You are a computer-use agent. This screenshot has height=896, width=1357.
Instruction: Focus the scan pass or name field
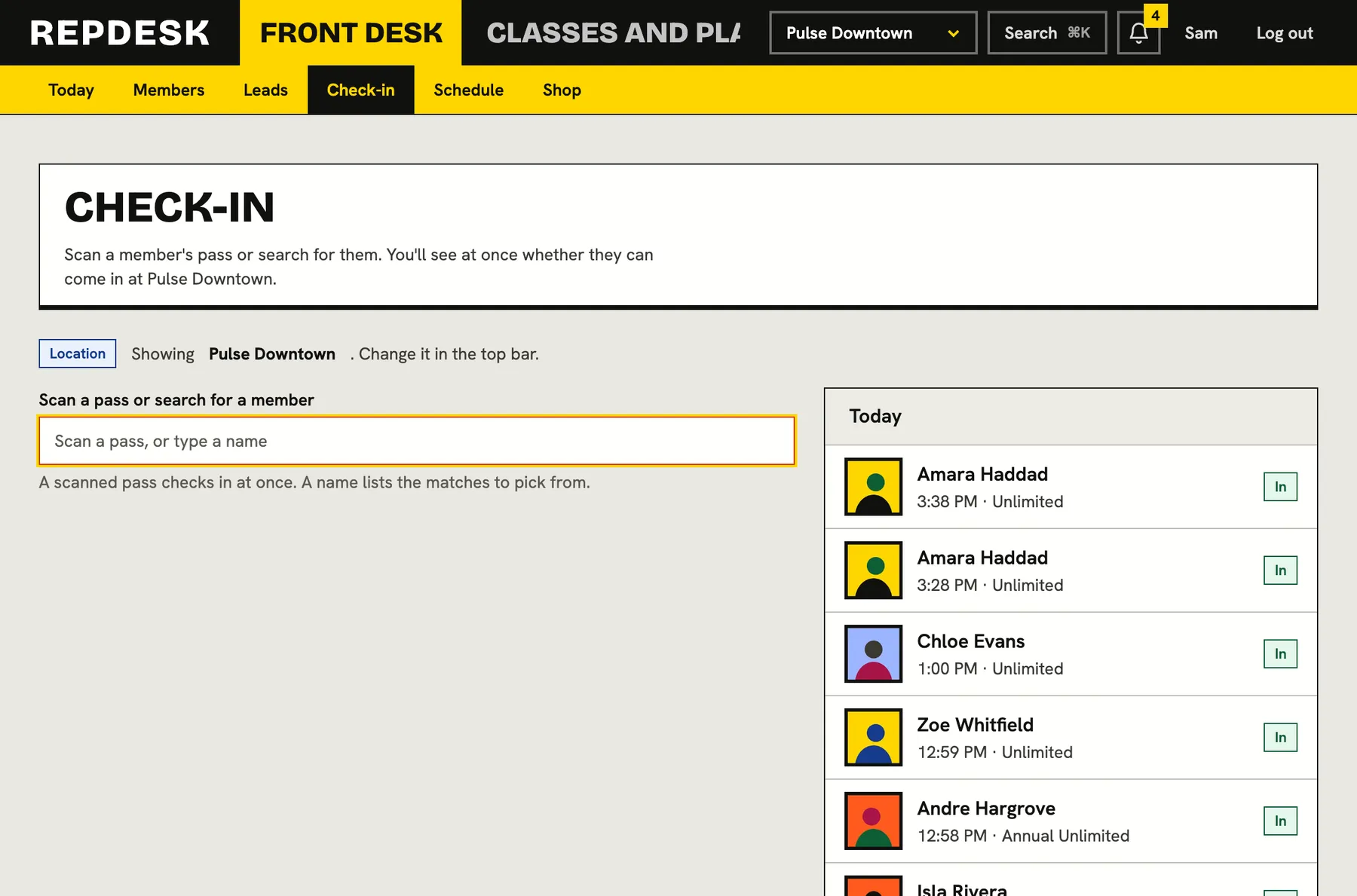[x=417, y=441]
